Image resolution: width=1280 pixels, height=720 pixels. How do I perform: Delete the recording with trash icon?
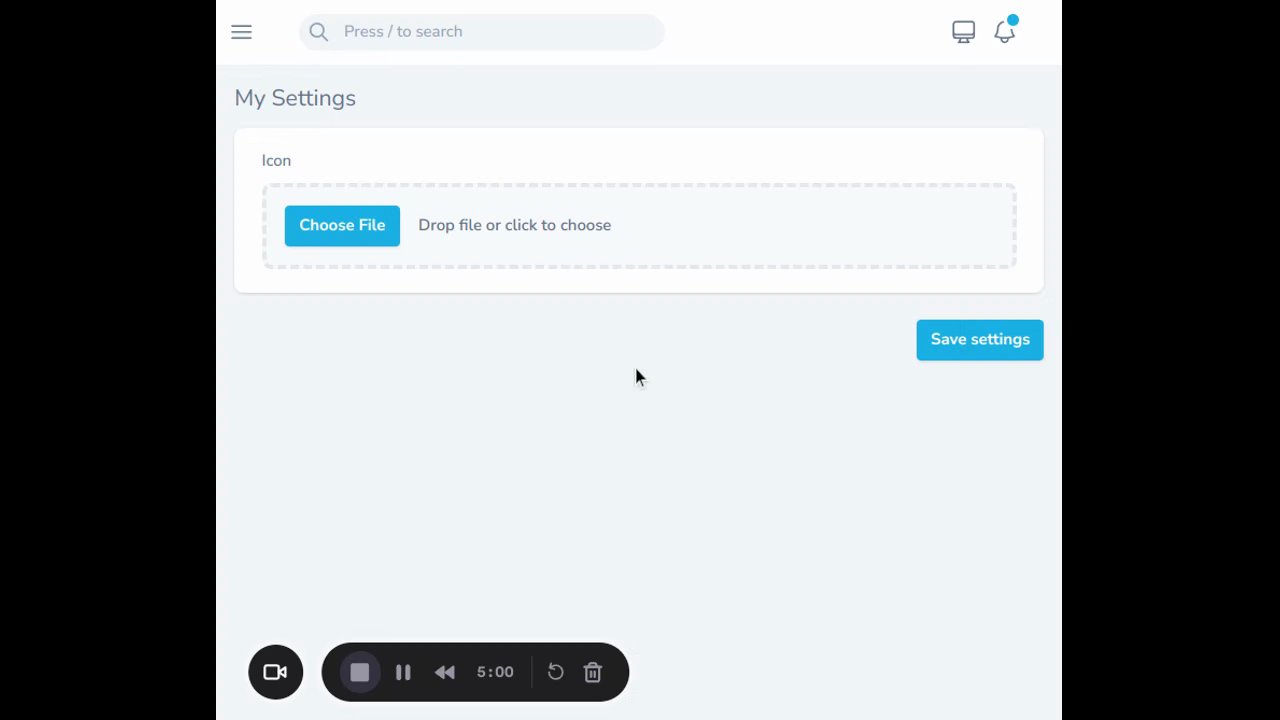pos(593,672)
